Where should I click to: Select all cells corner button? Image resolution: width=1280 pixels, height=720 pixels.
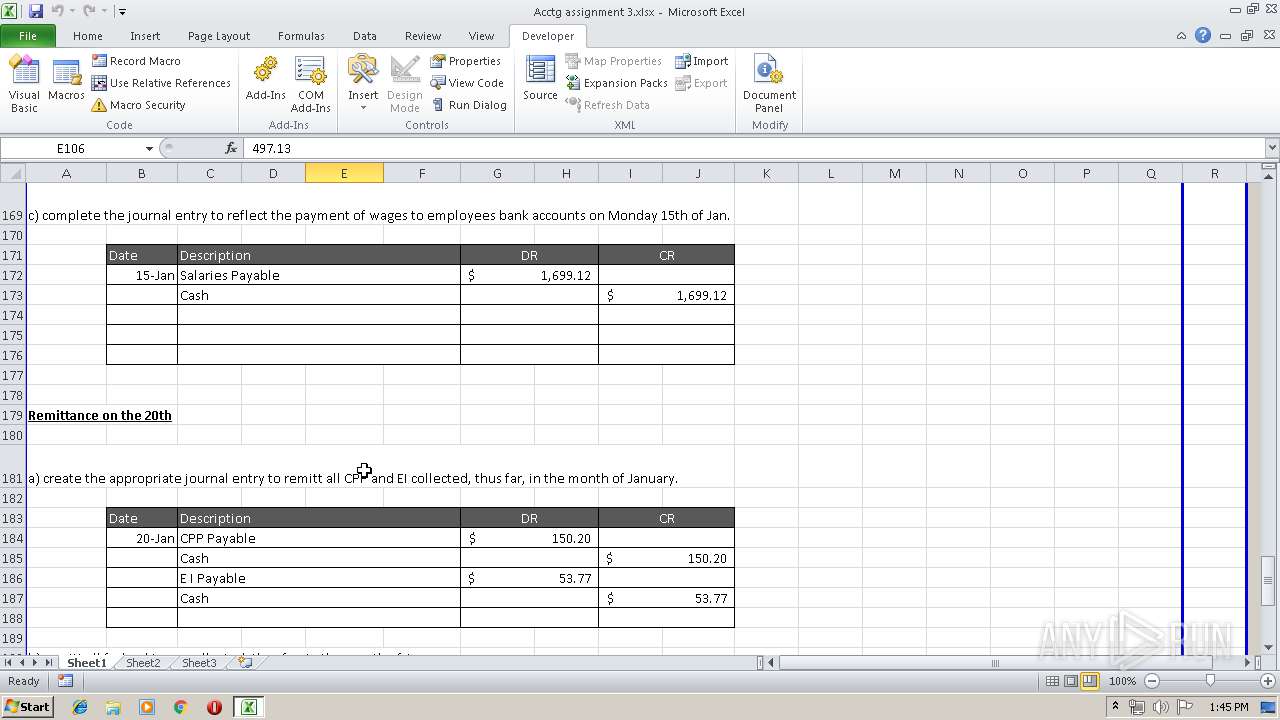(x=13, y=173)
